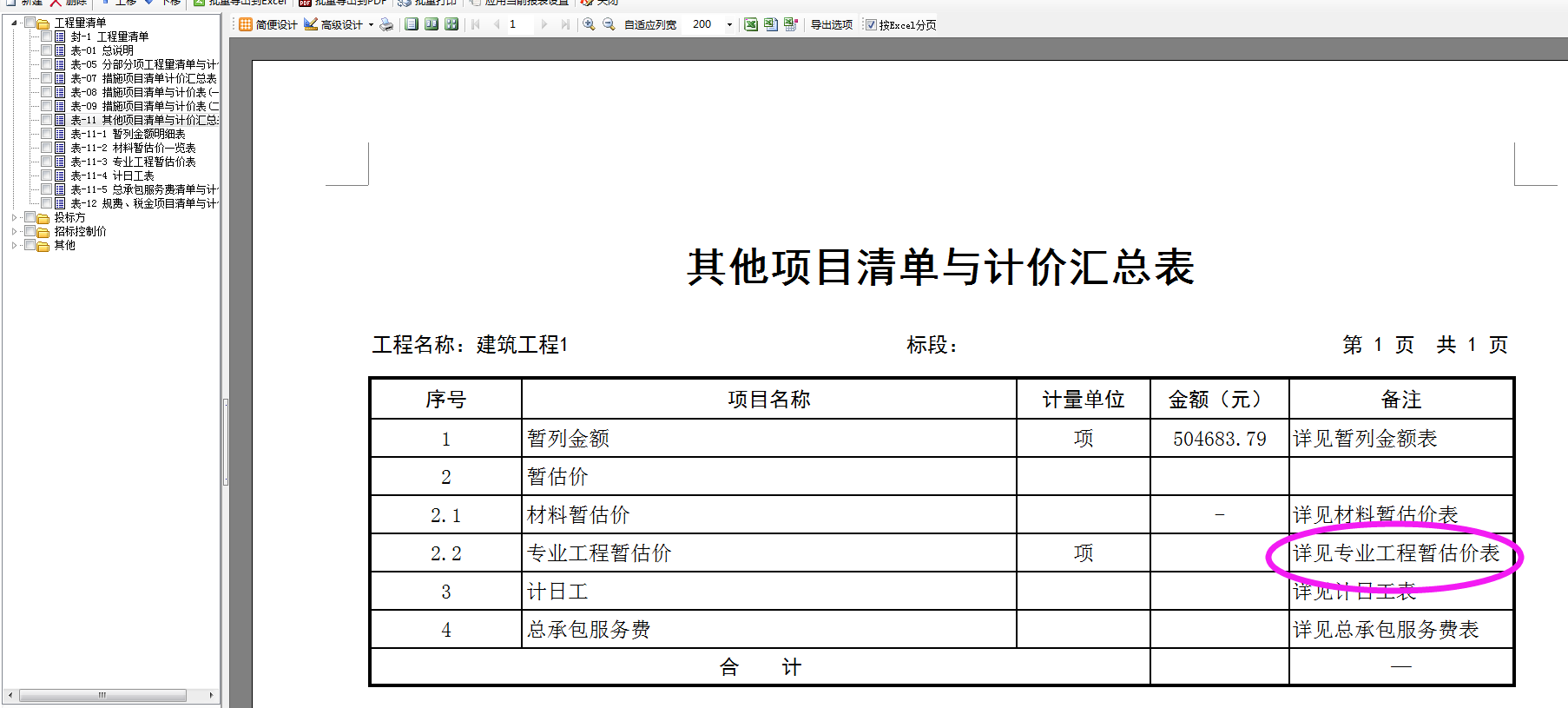Toggle 按Excel分页 checkbox
The height and width of the screenshot is (708, 1568).
(x=871, y=24)
